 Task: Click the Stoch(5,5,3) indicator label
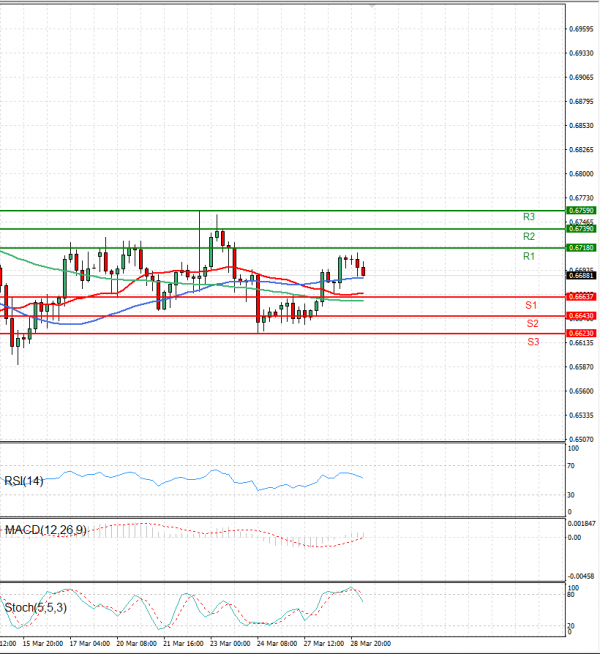click(x=35, y=608)
